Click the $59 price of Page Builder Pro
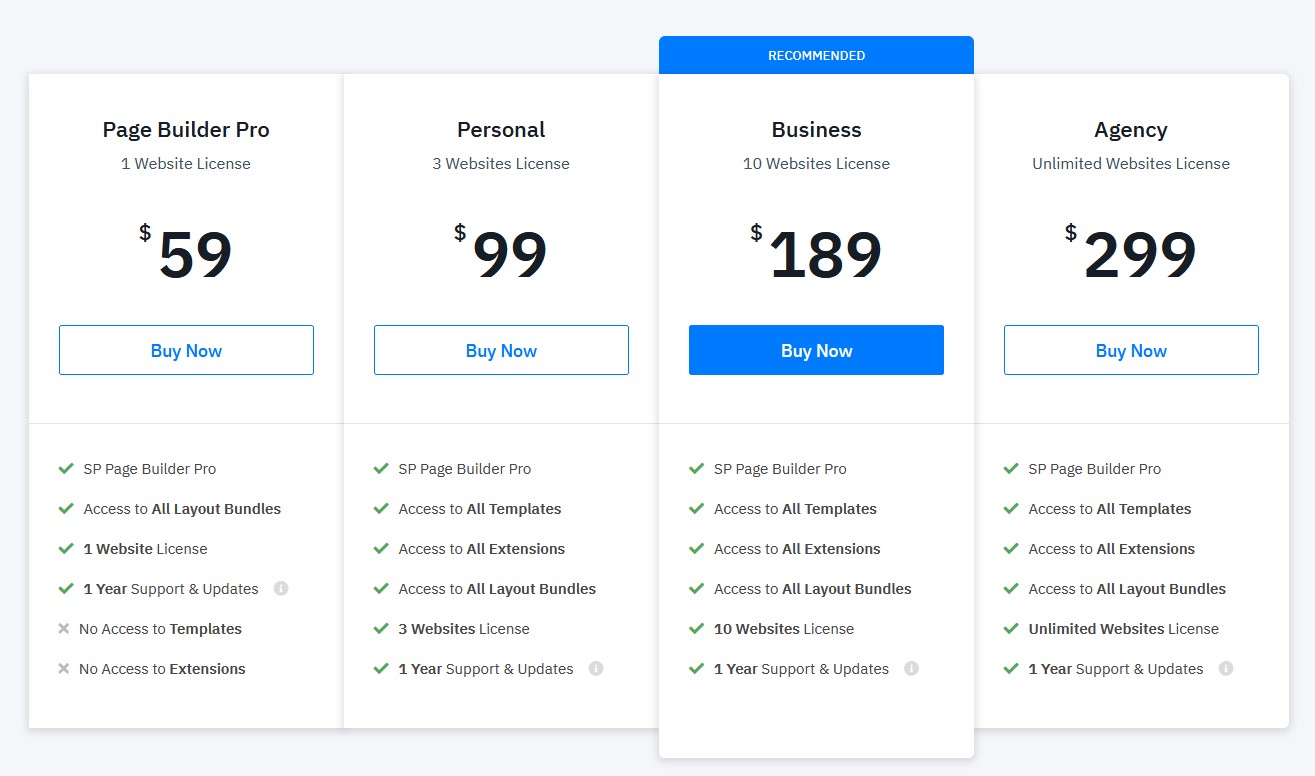The width and height of the screenshot is (1315, 776). click(186, 254)
